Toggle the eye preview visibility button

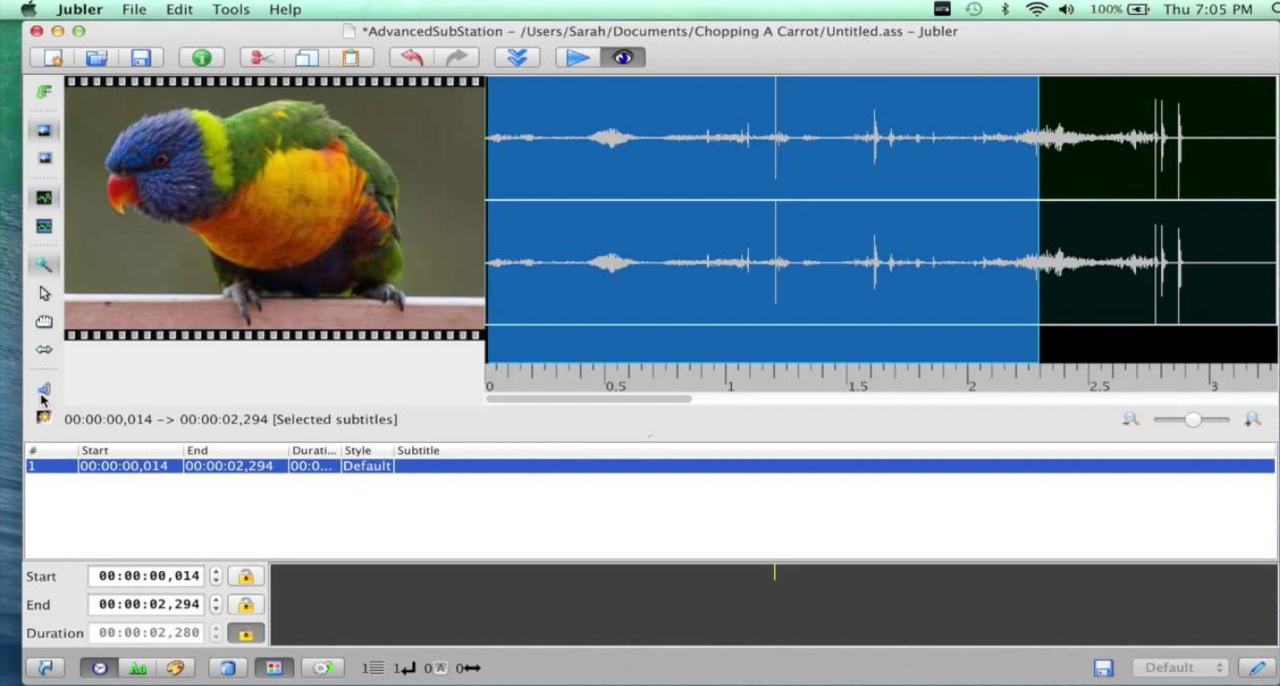point(623,58)
